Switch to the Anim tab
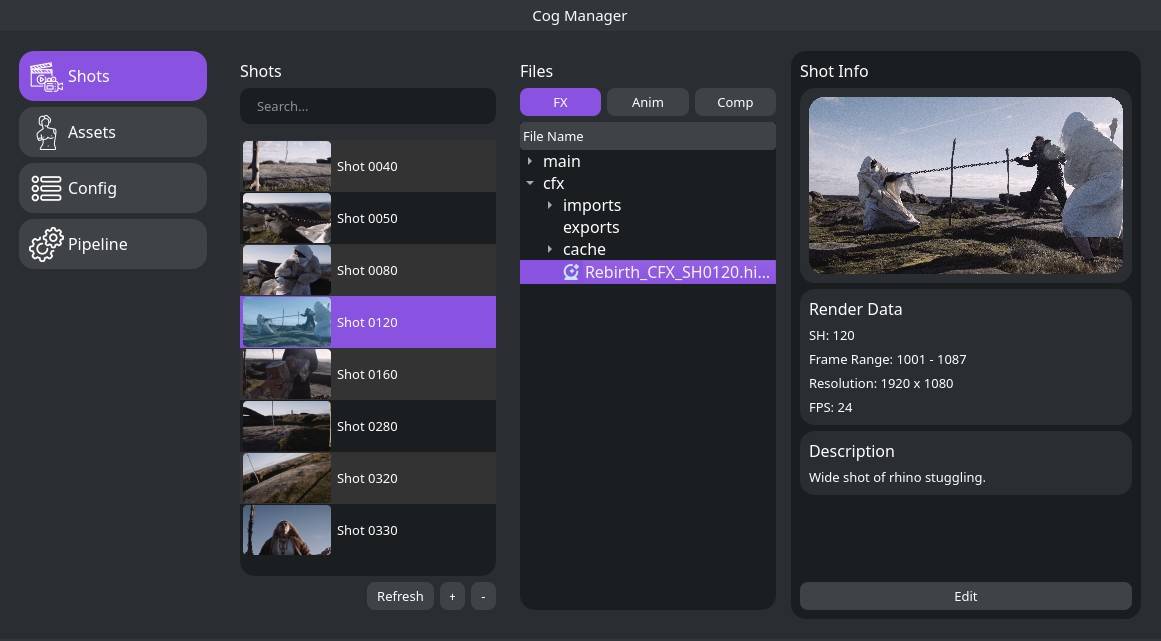Image resolution: width=1161 pixels, height=641 pixels. 647,102
